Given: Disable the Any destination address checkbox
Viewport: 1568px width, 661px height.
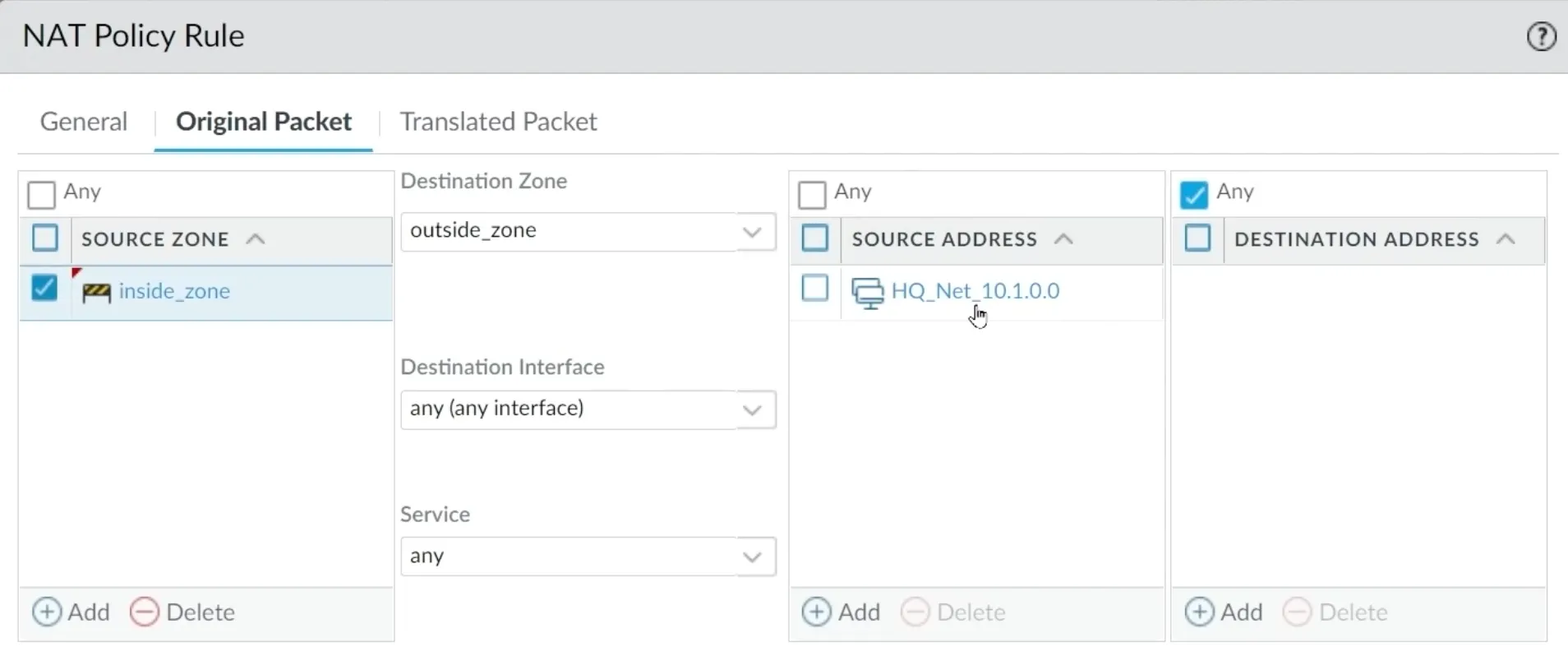Looking at the screenshot, I should 1193,195.
